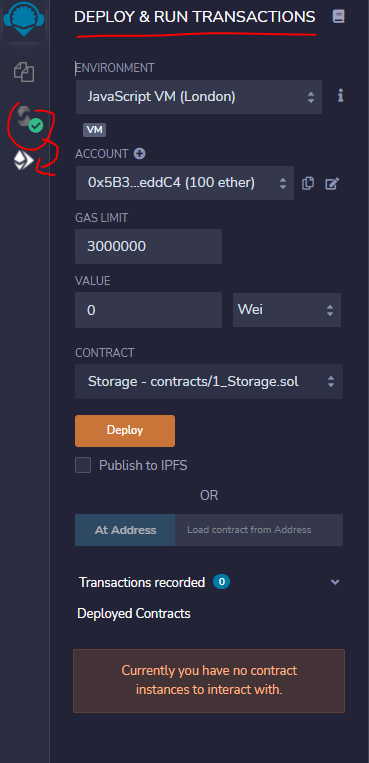
Task: Expand the Transactions recorded section
Action: point(209,582)
